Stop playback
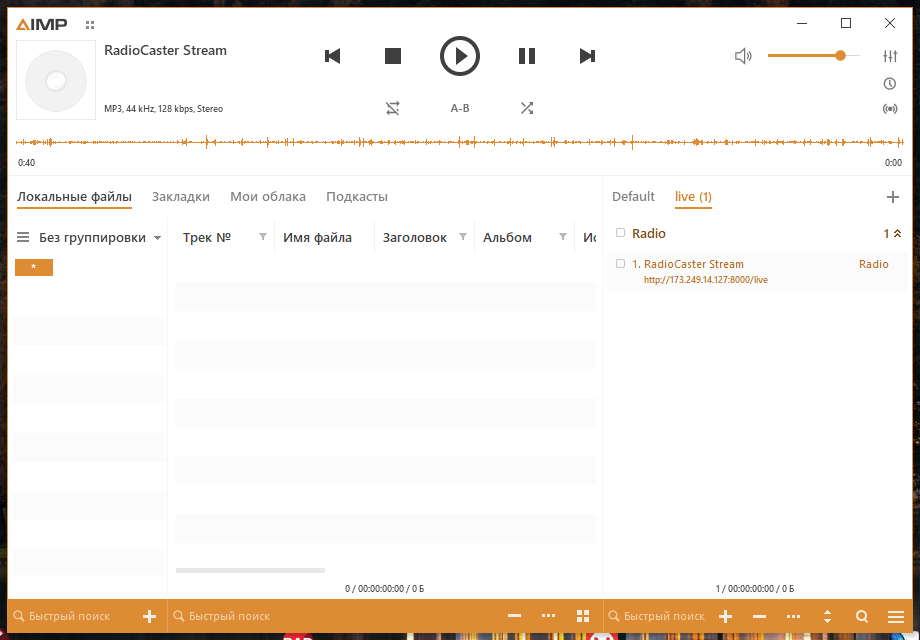This screenshot has width=920, height=640. [x=393, y=56]
